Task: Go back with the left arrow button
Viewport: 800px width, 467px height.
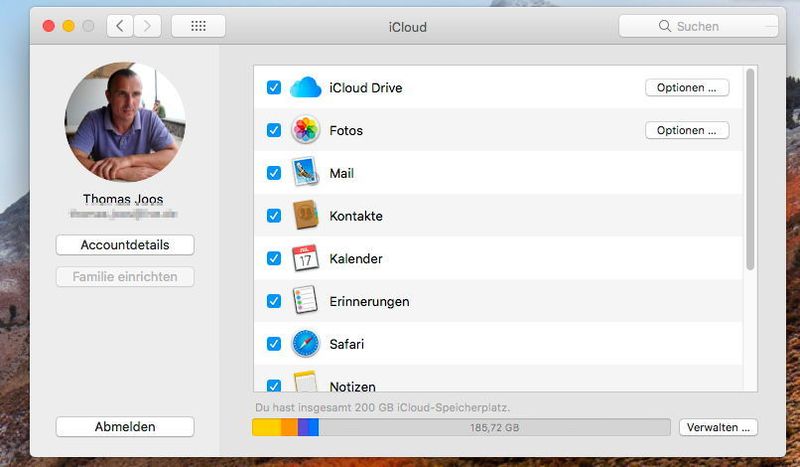Action: (120, 26)
